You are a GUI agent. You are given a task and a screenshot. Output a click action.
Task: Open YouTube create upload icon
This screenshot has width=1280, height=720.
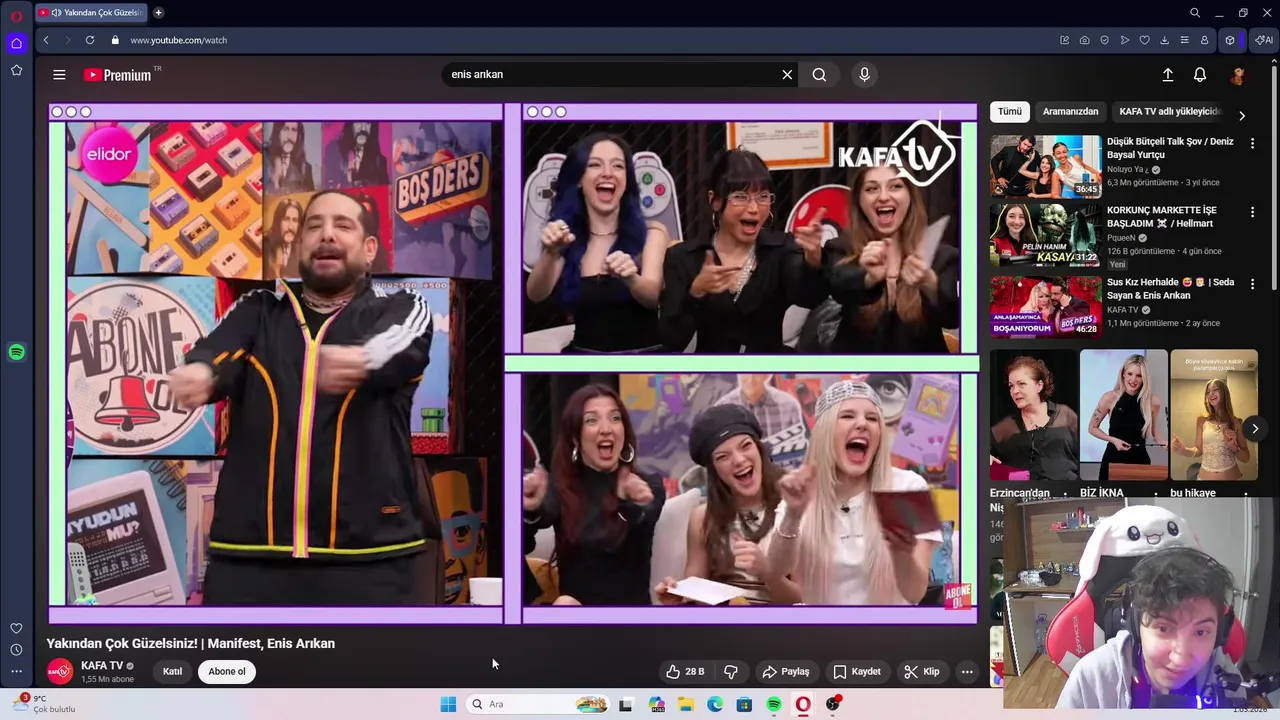pyautogui.click(x=1167, y=75)
